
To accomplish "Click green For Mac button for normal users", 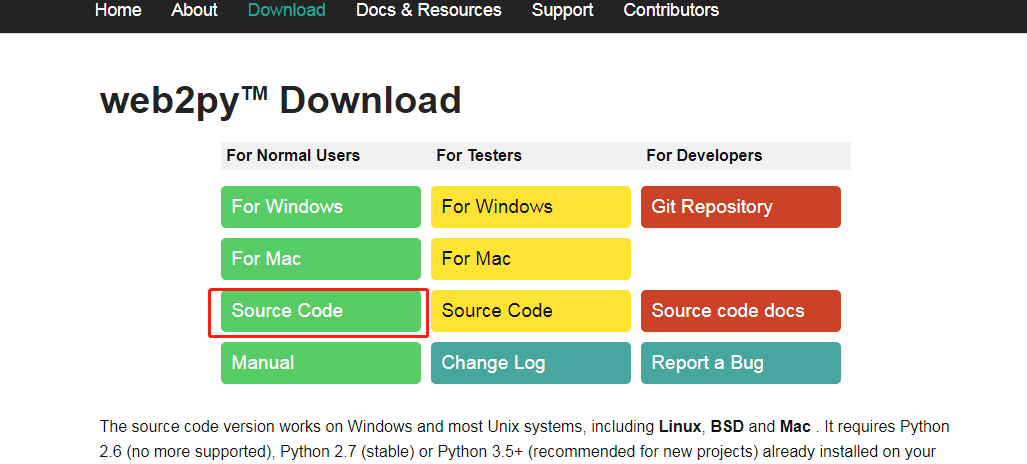I will 321,259.
